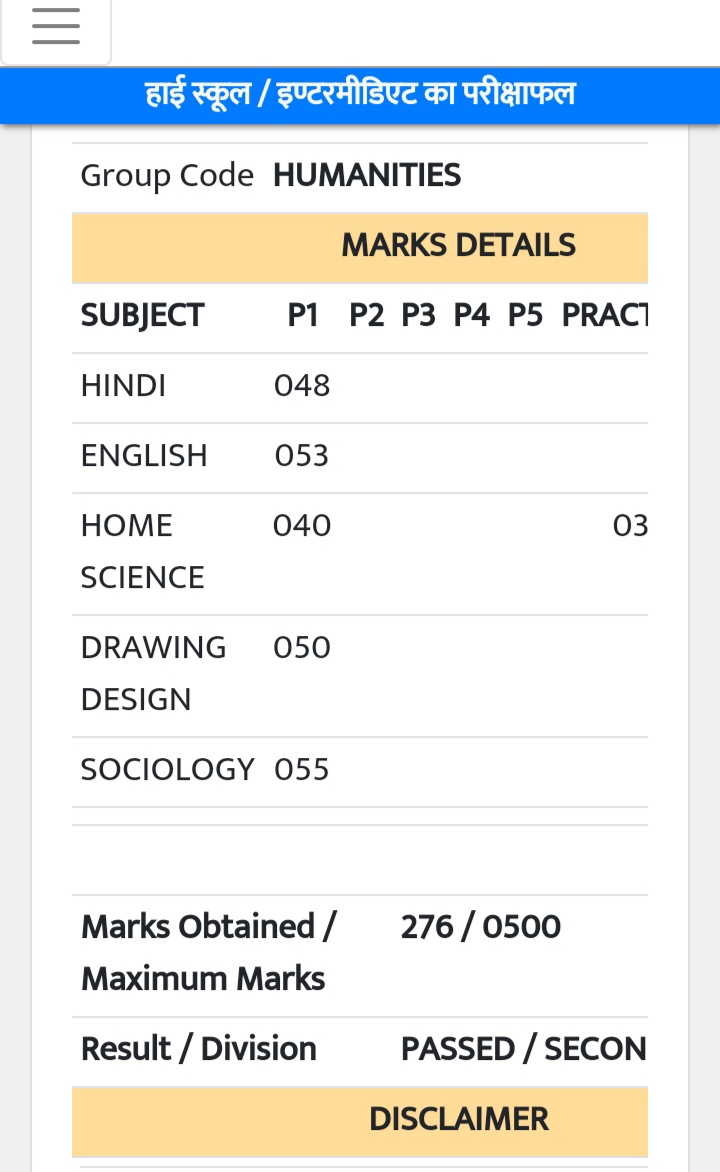Select the ENGLISH marks value 053

[301, 456]
